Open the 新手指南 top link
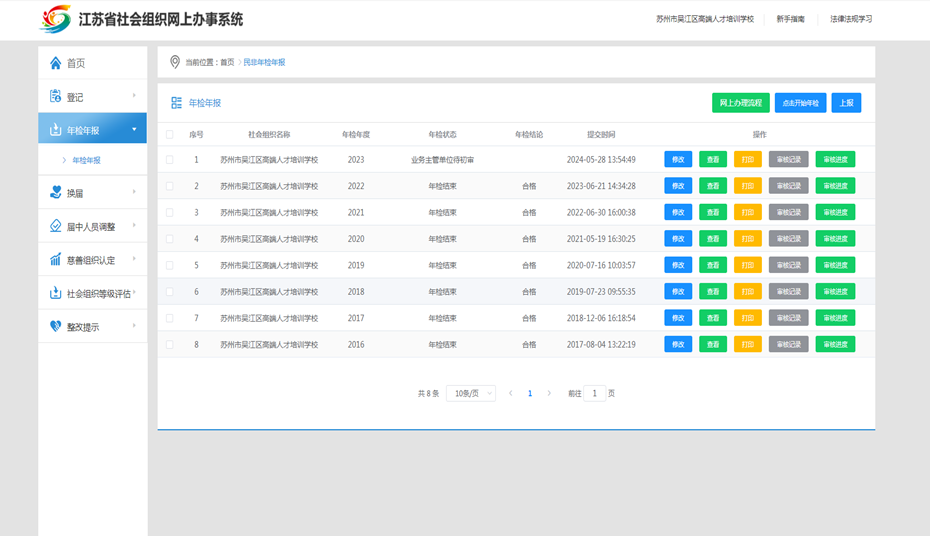 pos(791,19)
